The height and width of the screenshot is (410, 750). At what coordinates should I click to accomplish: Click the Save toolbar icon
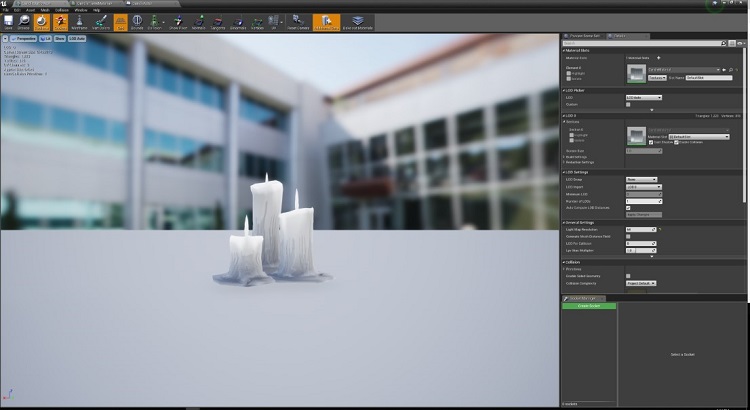[x=9, y=21]
